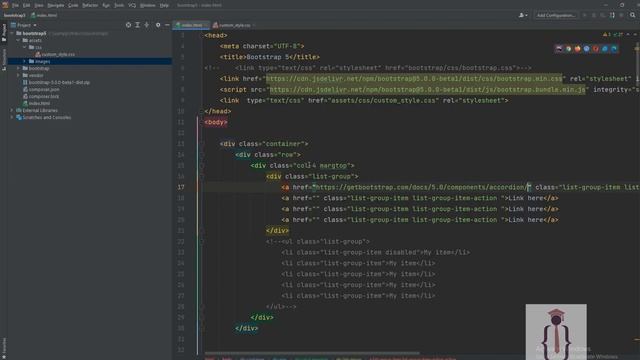Click index.html breadcrumb in navigation bar
640x360 pixels.
click(x=44, y=15)
